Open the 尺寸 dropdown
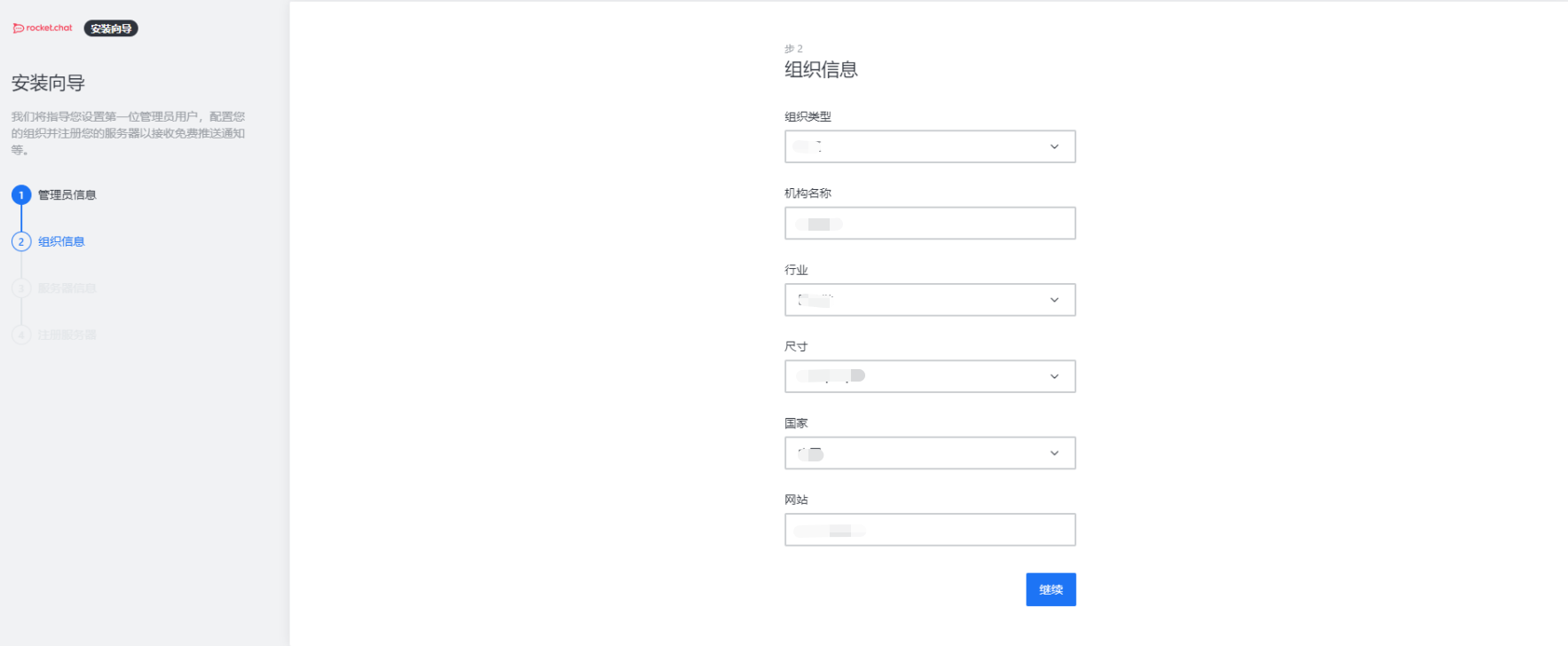Image resolution: width=1568 pixels, height=646 pixels. 930,376
